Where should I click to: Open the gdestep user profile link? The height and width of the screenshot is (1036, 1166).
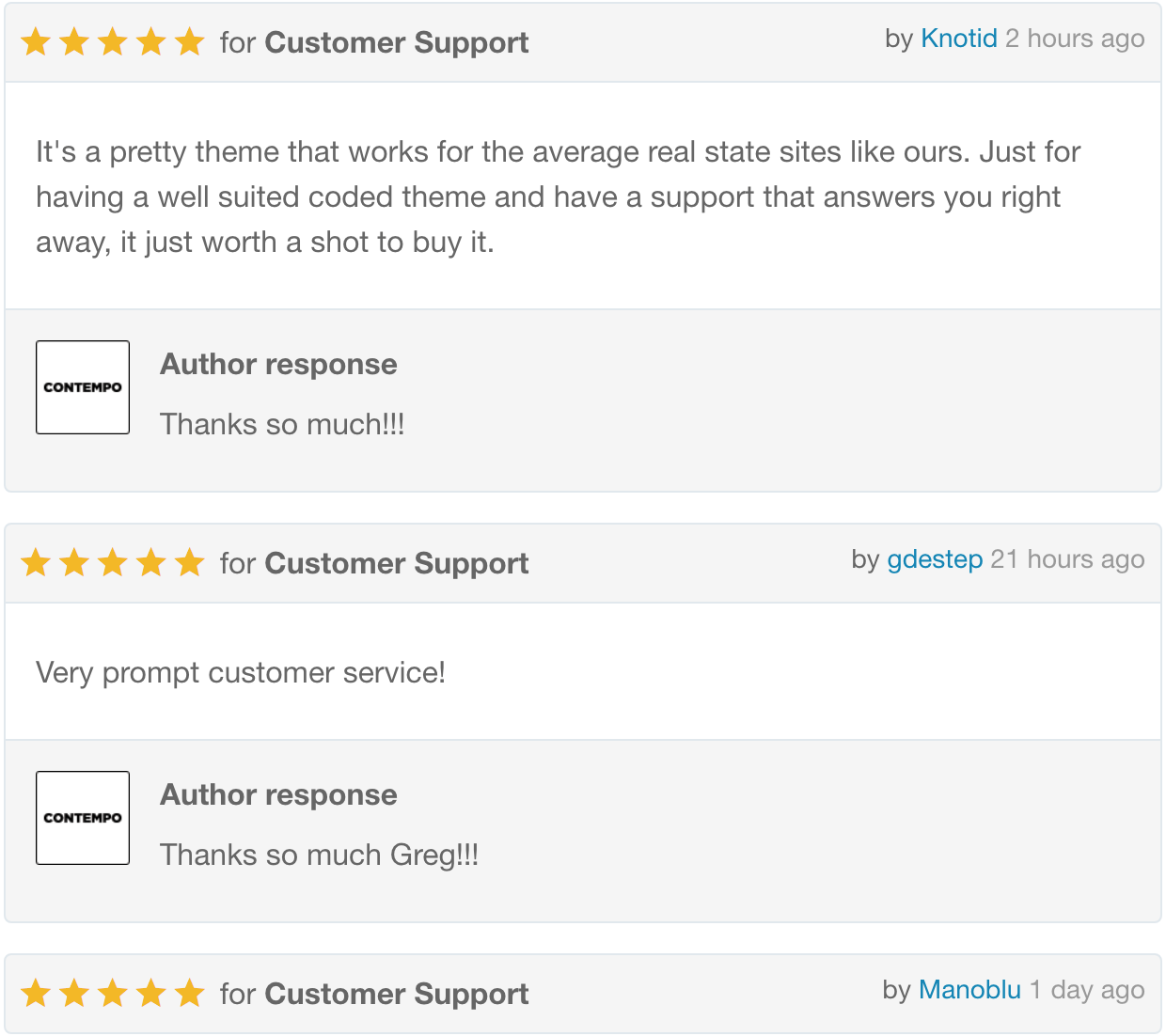pyautogui.click(x=935, y=559)
